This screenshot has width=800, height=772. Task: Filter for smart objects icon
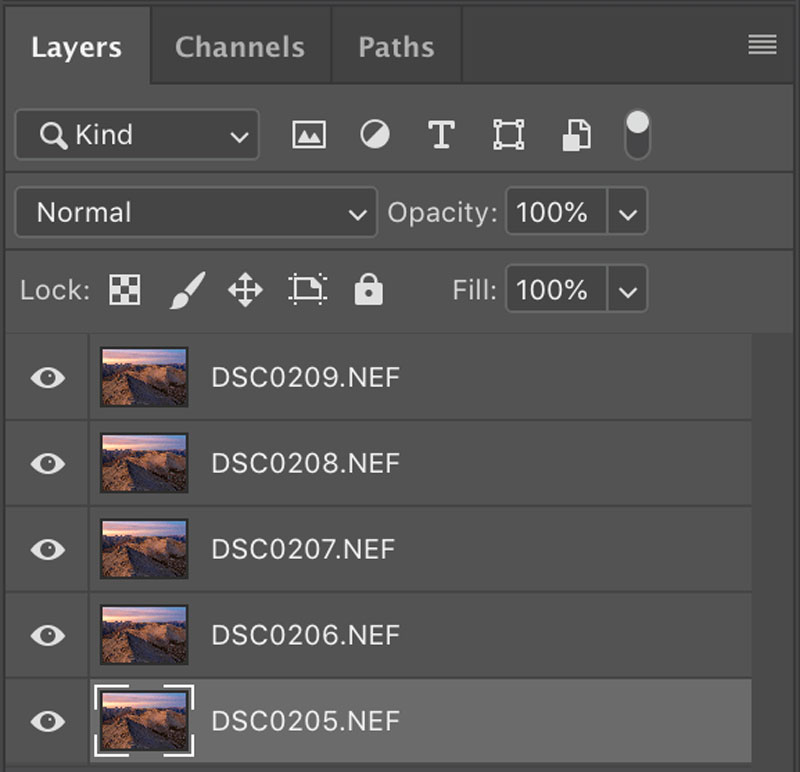[576, 135]
